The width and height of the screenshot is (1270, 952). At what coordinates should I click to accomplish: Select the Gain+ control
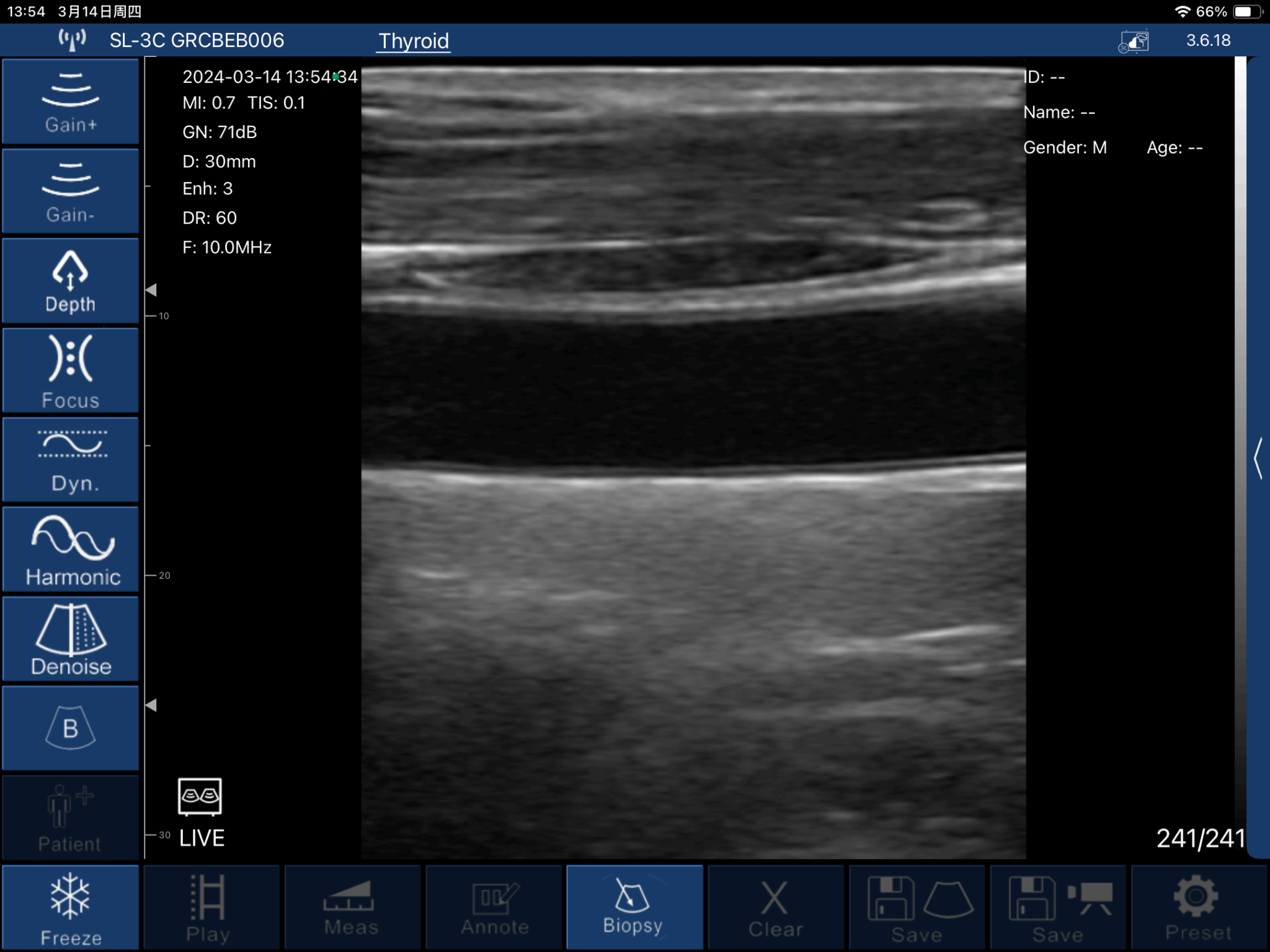70,101
